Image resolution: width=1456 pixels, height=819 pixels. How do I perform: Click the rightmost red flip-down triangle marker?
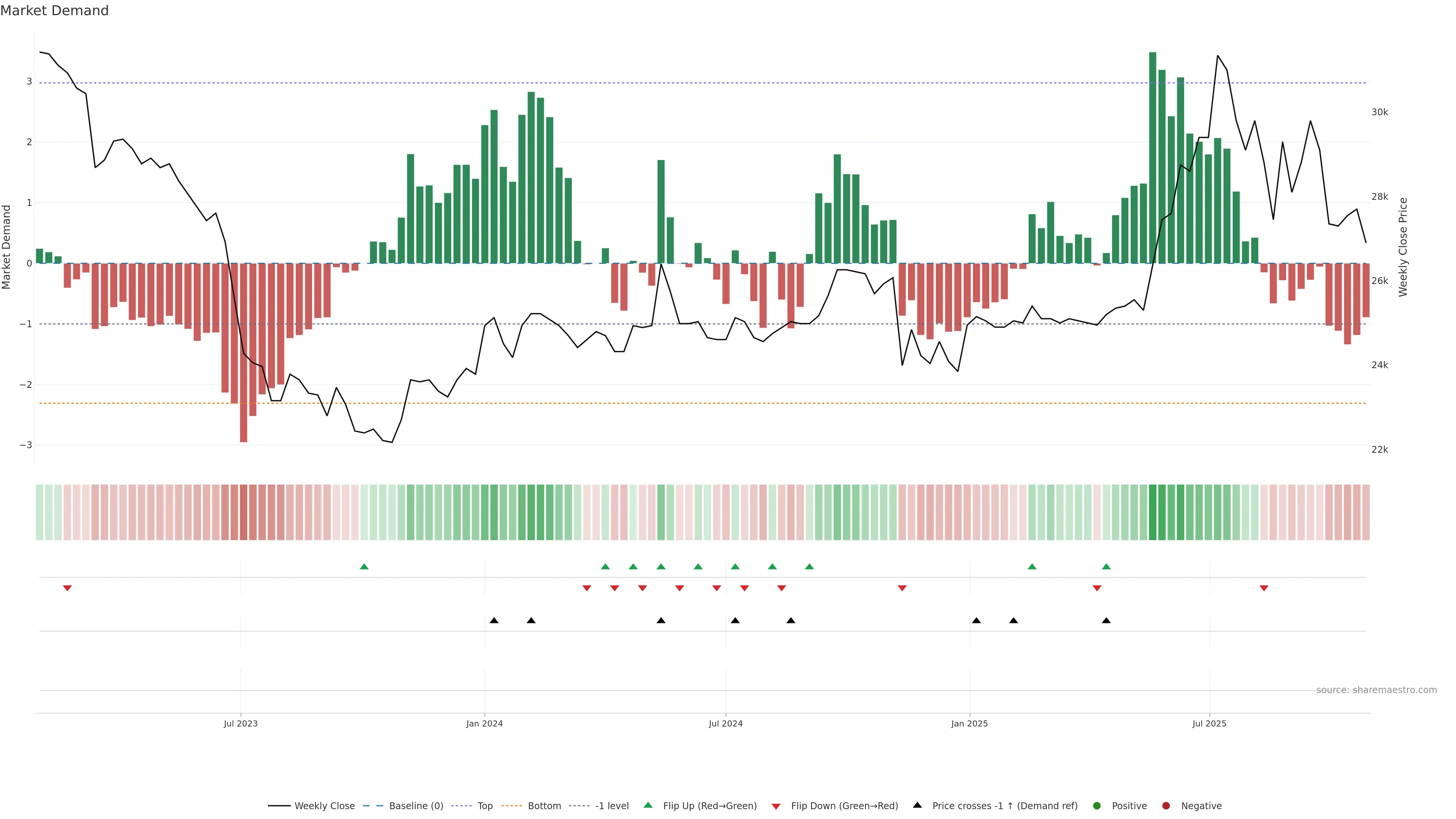1264,588
